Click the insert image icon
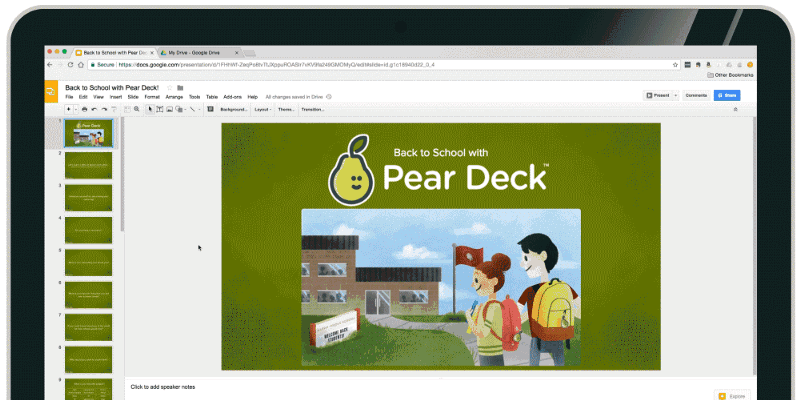Image resolution: width=800 pixels, height=400 pixels. [169, 109]
